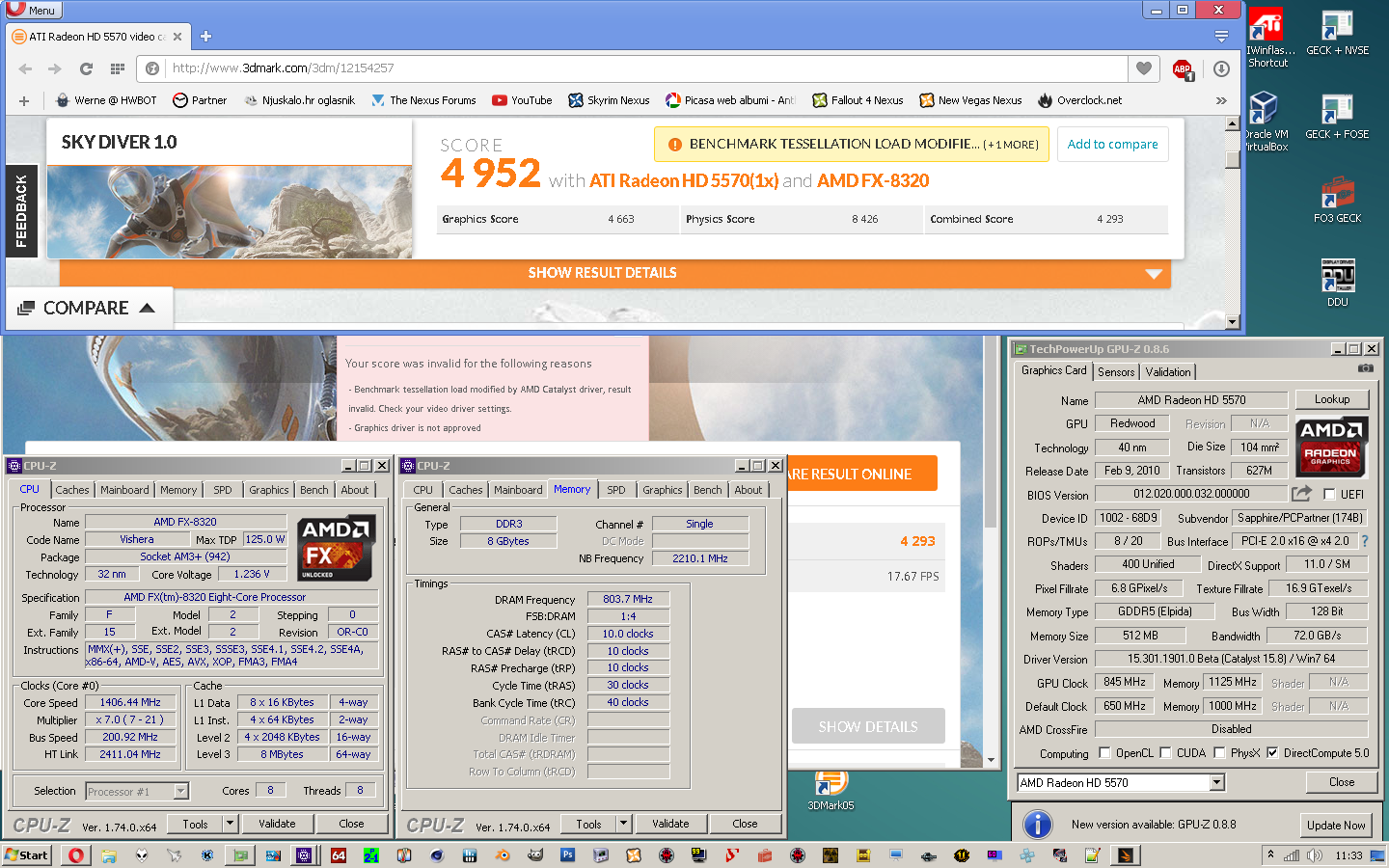The height and width of the screenshot is (868, 1389).
Task: Click GPU-Z BIOS save/export icon
Action: click(1302, 494)
